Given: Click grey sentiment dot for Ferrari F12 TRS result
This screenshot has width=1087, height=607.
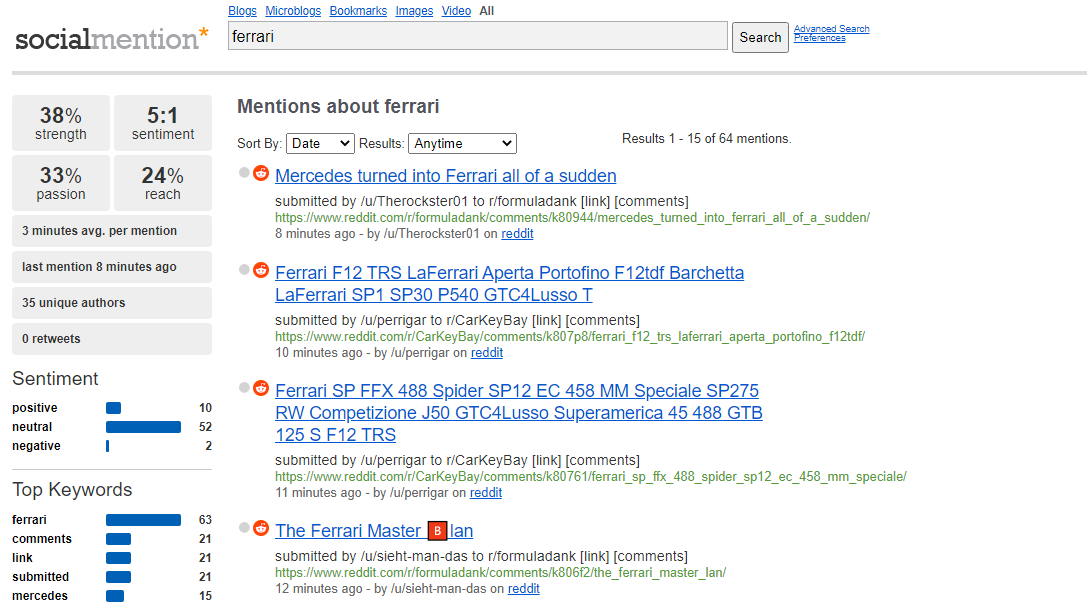Looking at the screenshot, I should 244,270.
